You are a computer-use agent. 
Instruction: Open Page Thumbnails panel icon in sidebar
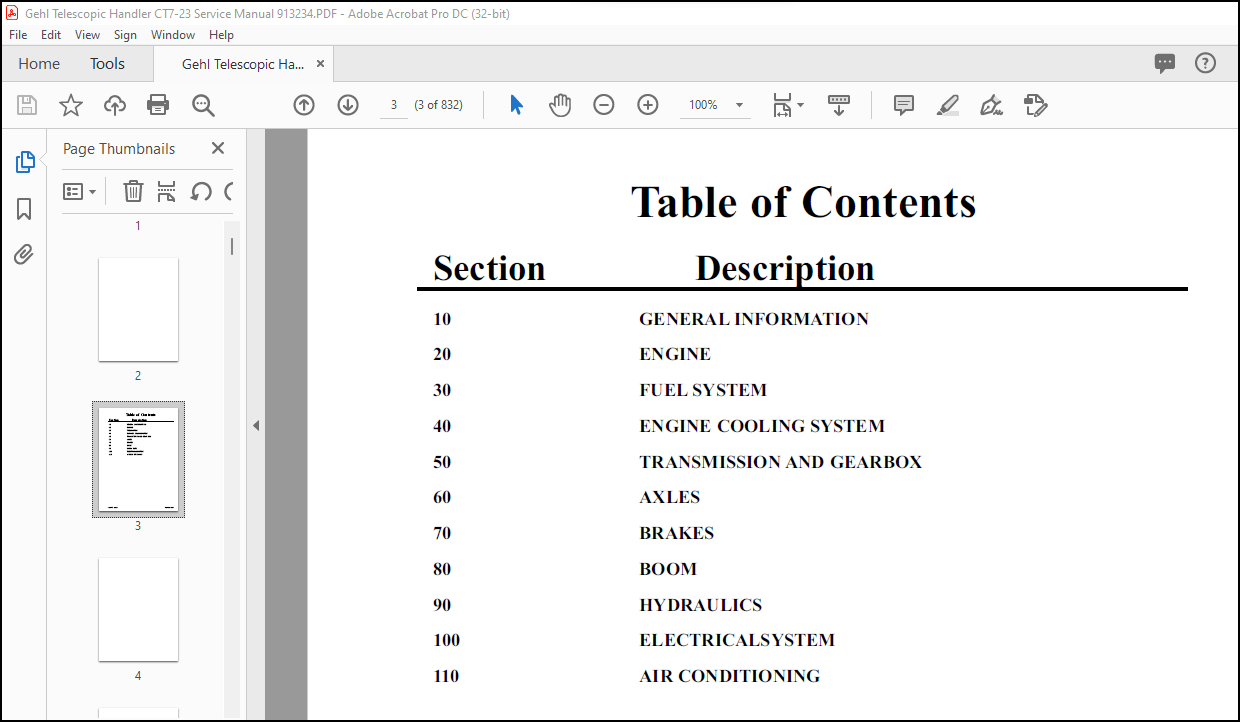25,162
